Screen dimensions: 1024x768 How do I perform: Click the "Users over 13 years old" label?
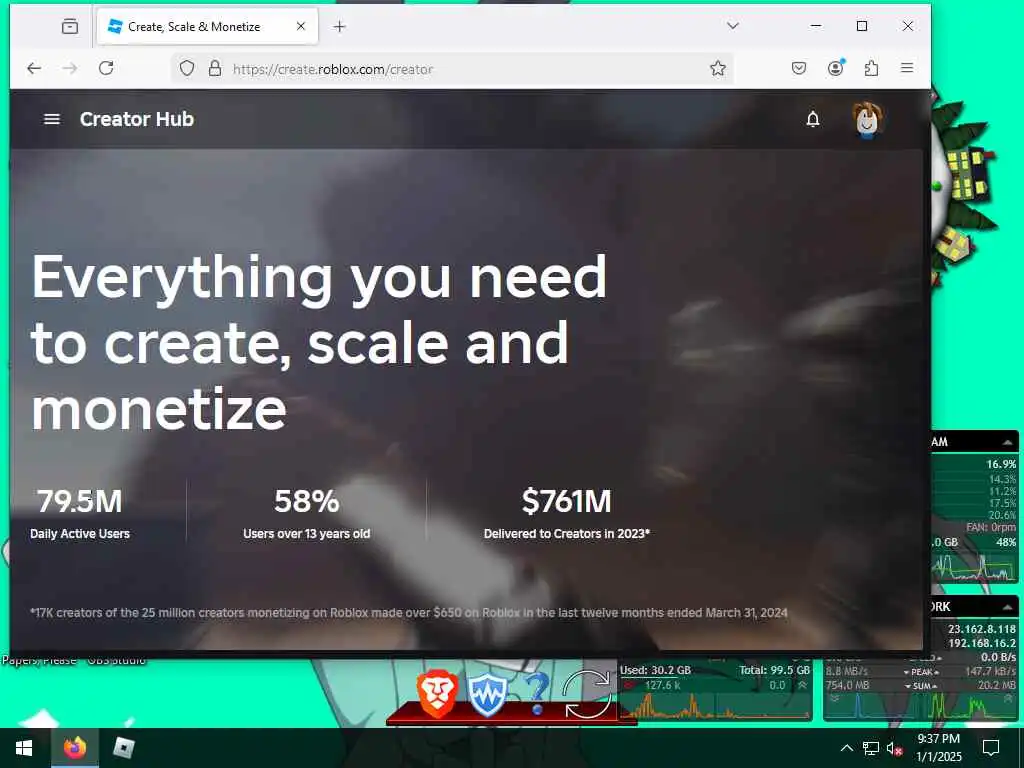(x=306, y=534)
